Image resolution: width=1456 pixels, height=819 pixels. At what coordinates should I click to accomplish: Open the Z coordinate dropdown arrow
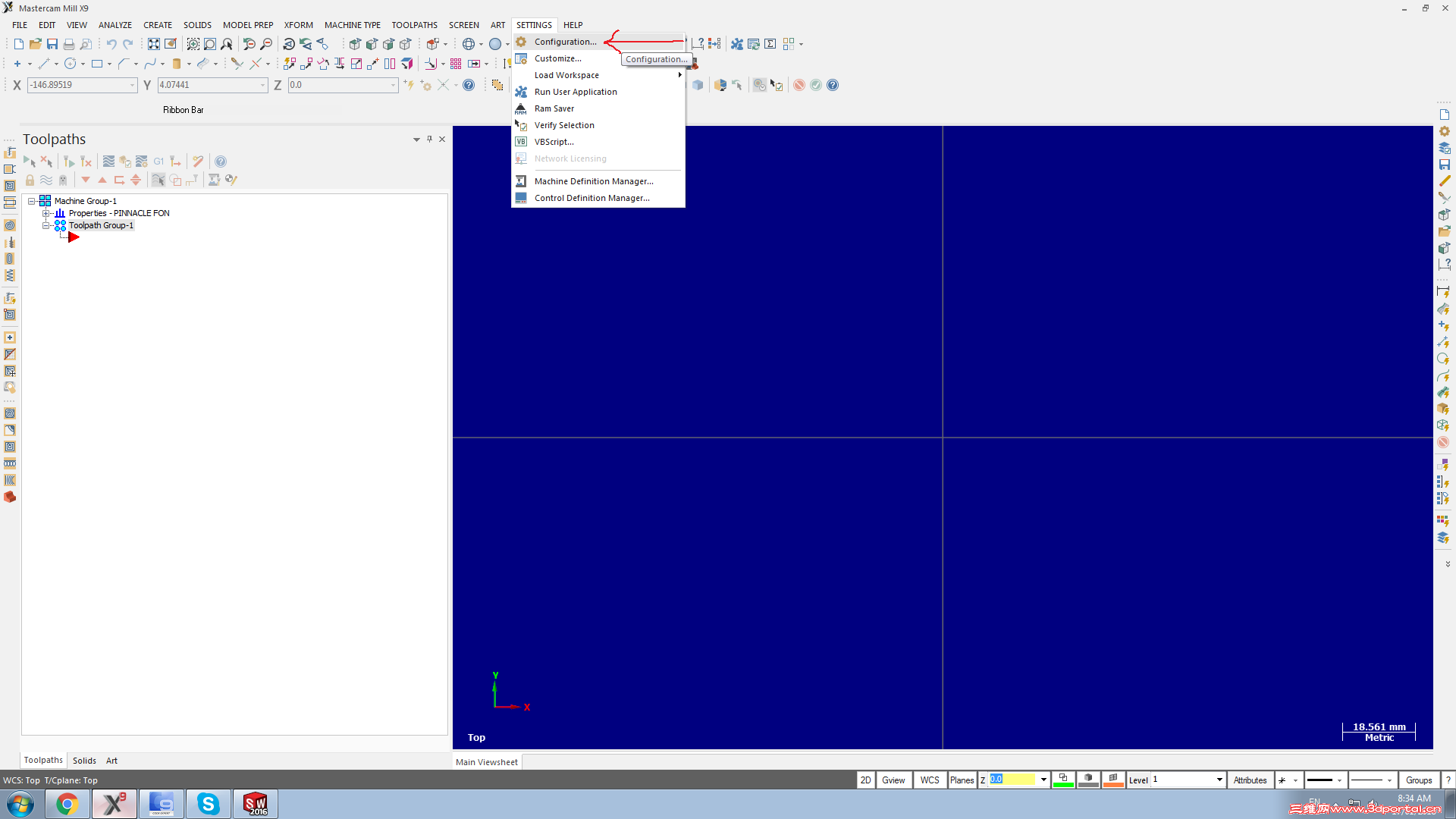393,85
